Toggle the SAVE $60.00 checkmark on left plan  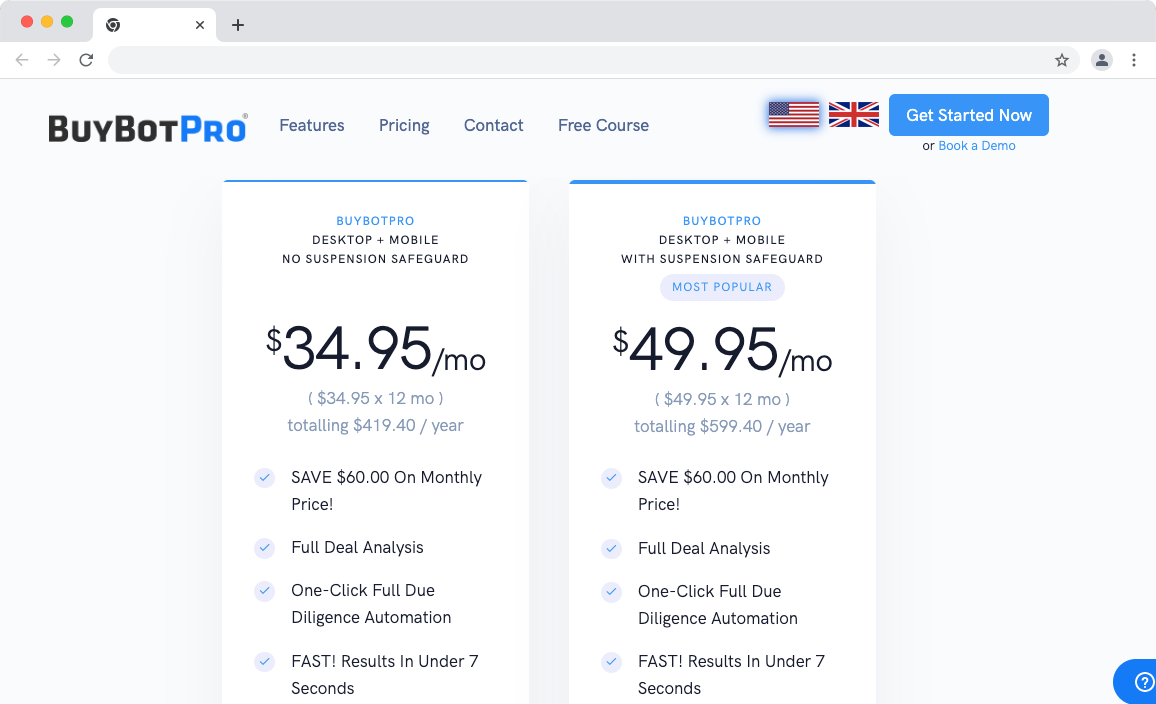click(x=264, y=478)
